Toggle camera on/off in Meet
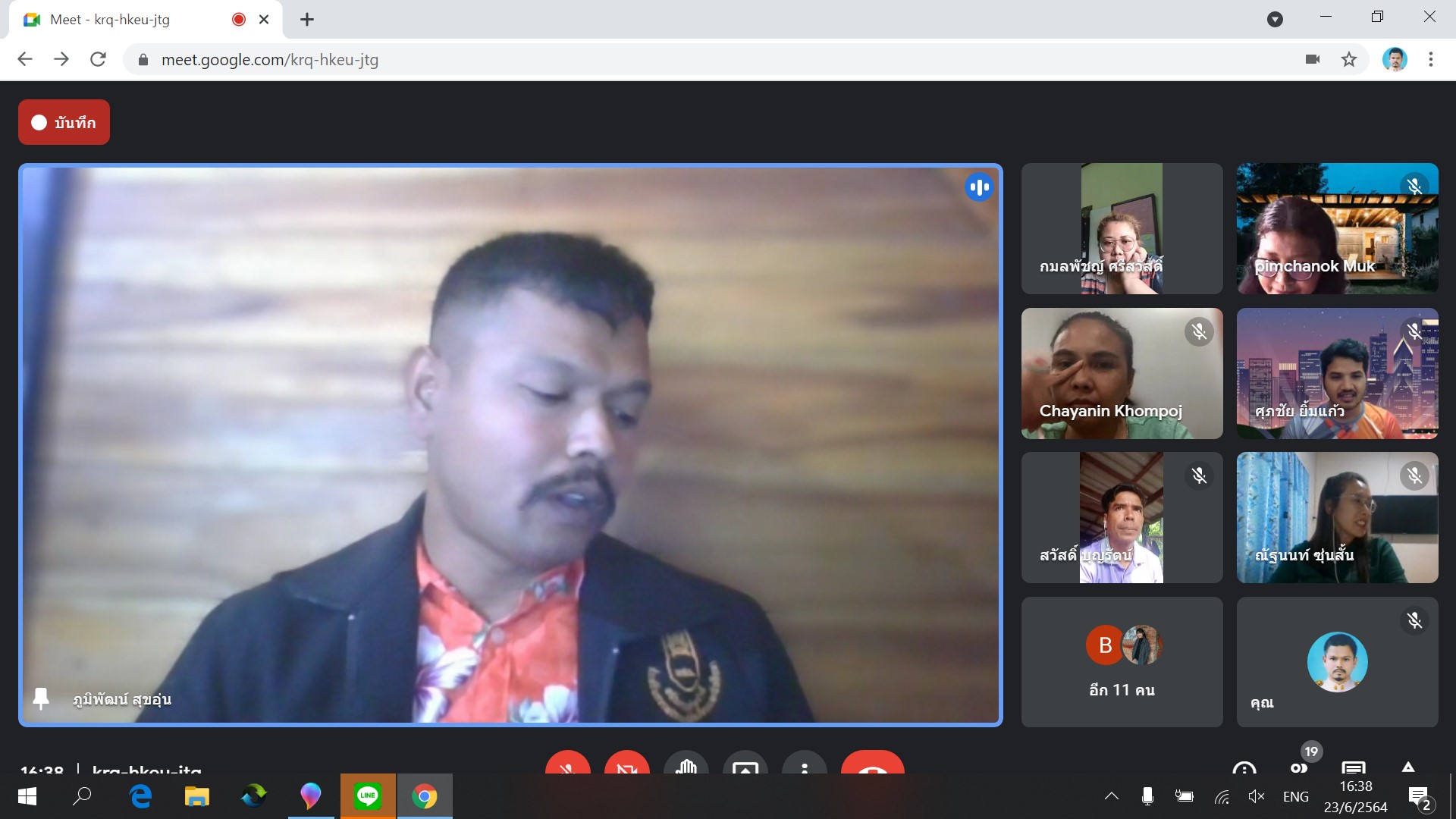Viewport: 1456px width, 819px height. pos(626,764)
